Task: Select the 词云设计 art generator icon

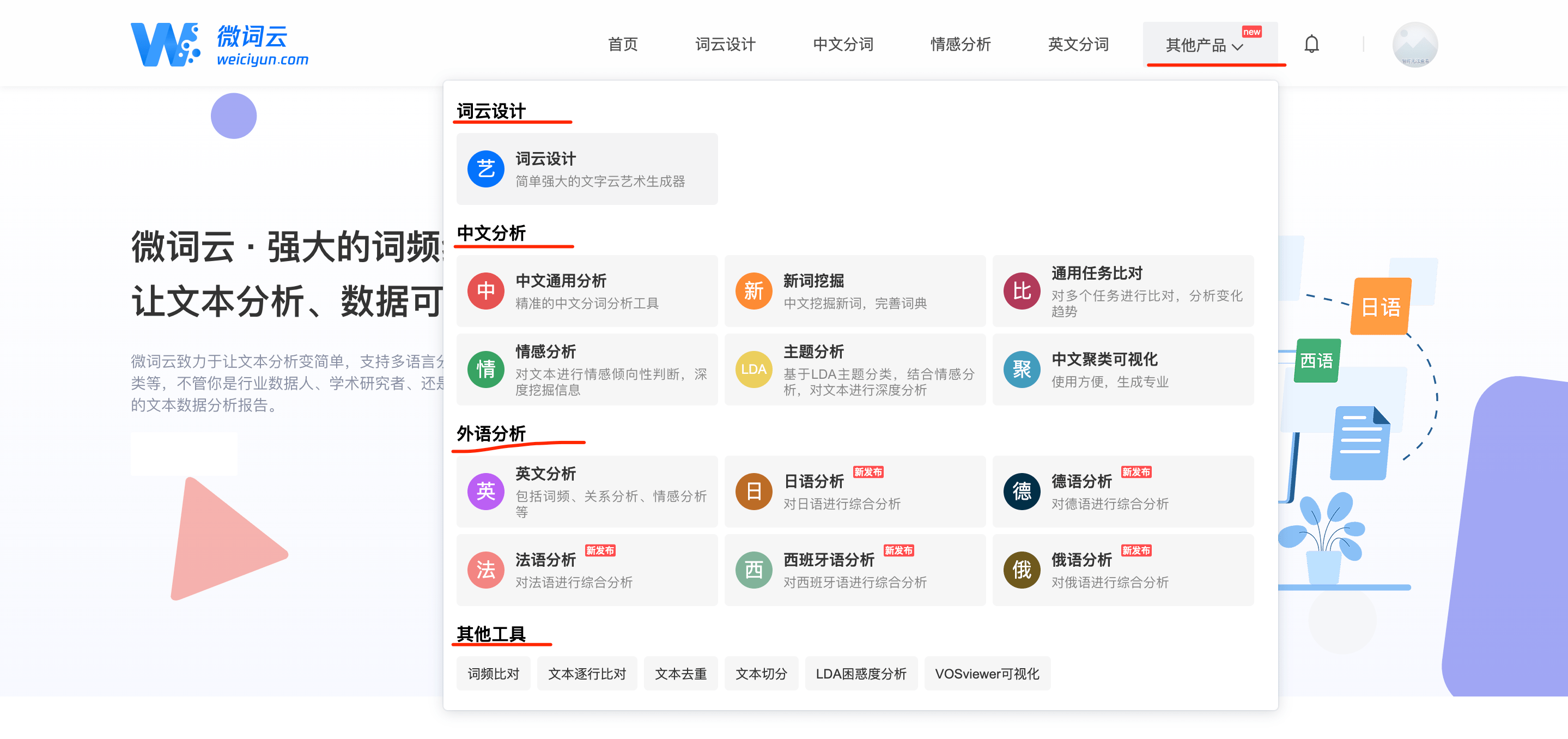Action: pos(485,168)
